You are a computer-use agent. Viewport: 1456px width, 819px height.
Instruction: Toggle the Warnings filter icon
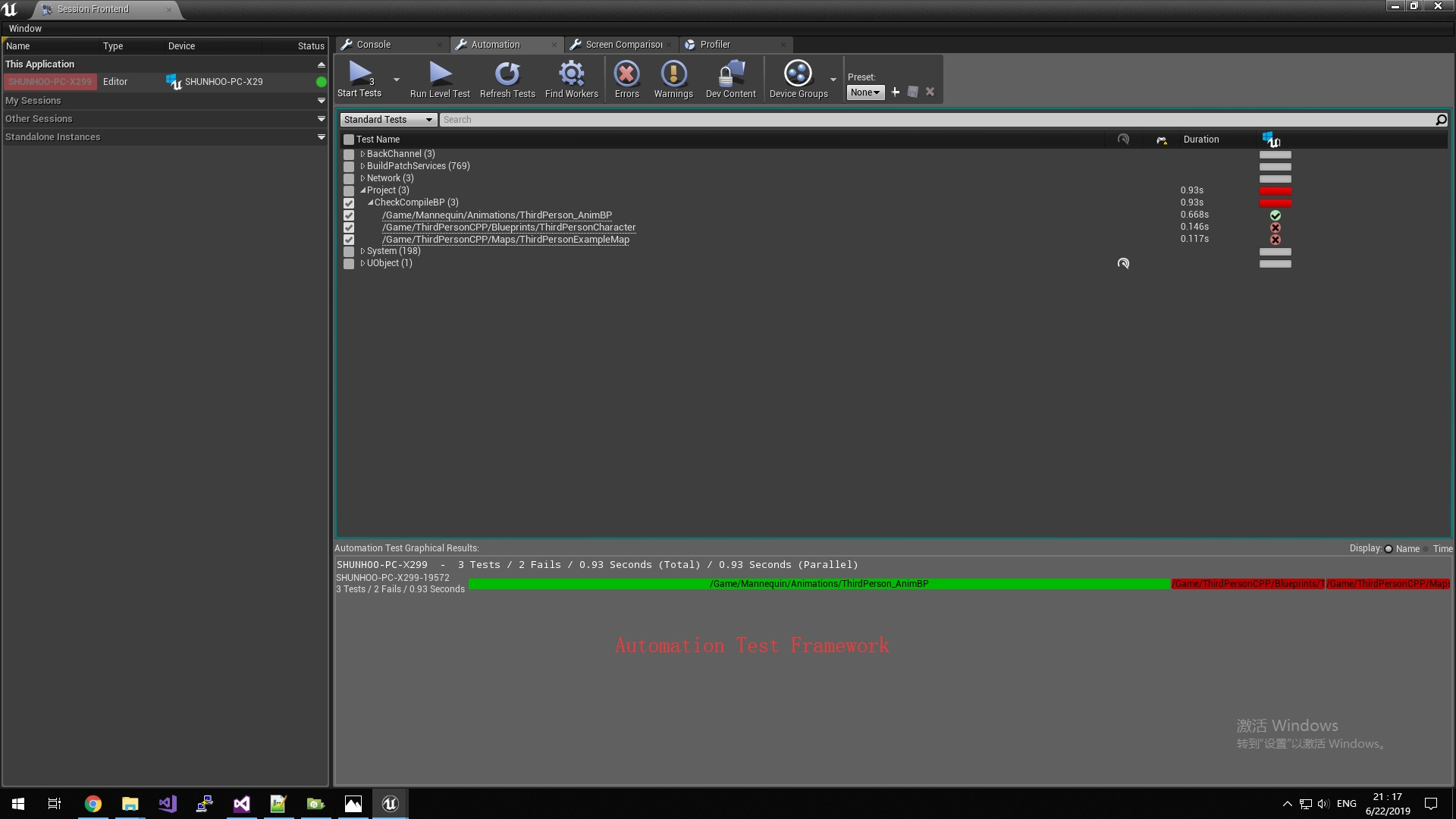pyautogui.click(x=673, y=74)
